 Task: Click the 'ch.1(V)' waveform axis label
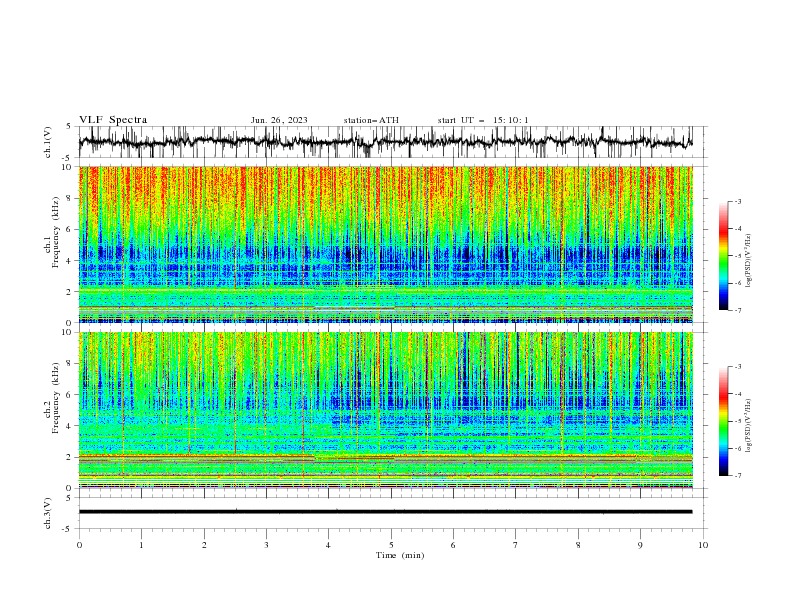tap(48, 142)
